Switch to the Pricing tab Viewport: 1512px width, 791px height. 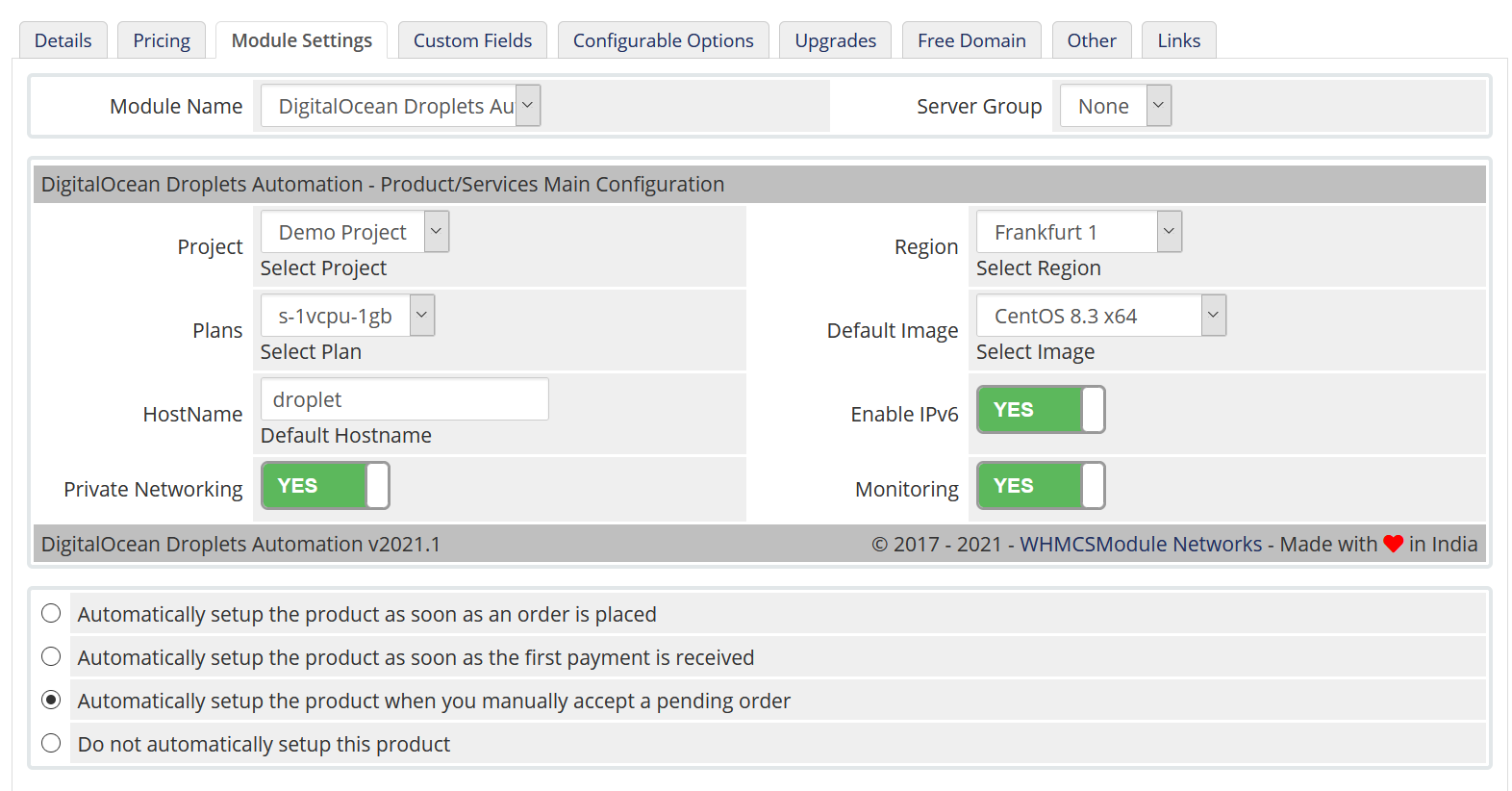click(x=162, y=40)
